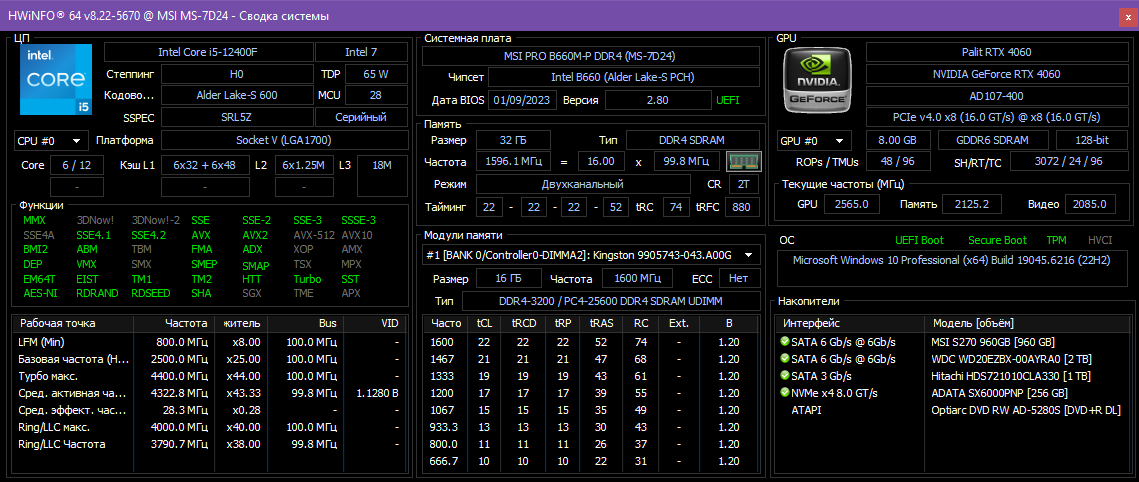The height and width of the screenshot is (482, 1139).
Task: Click the LFM (Min) operating point row
Action: [209, 342]
